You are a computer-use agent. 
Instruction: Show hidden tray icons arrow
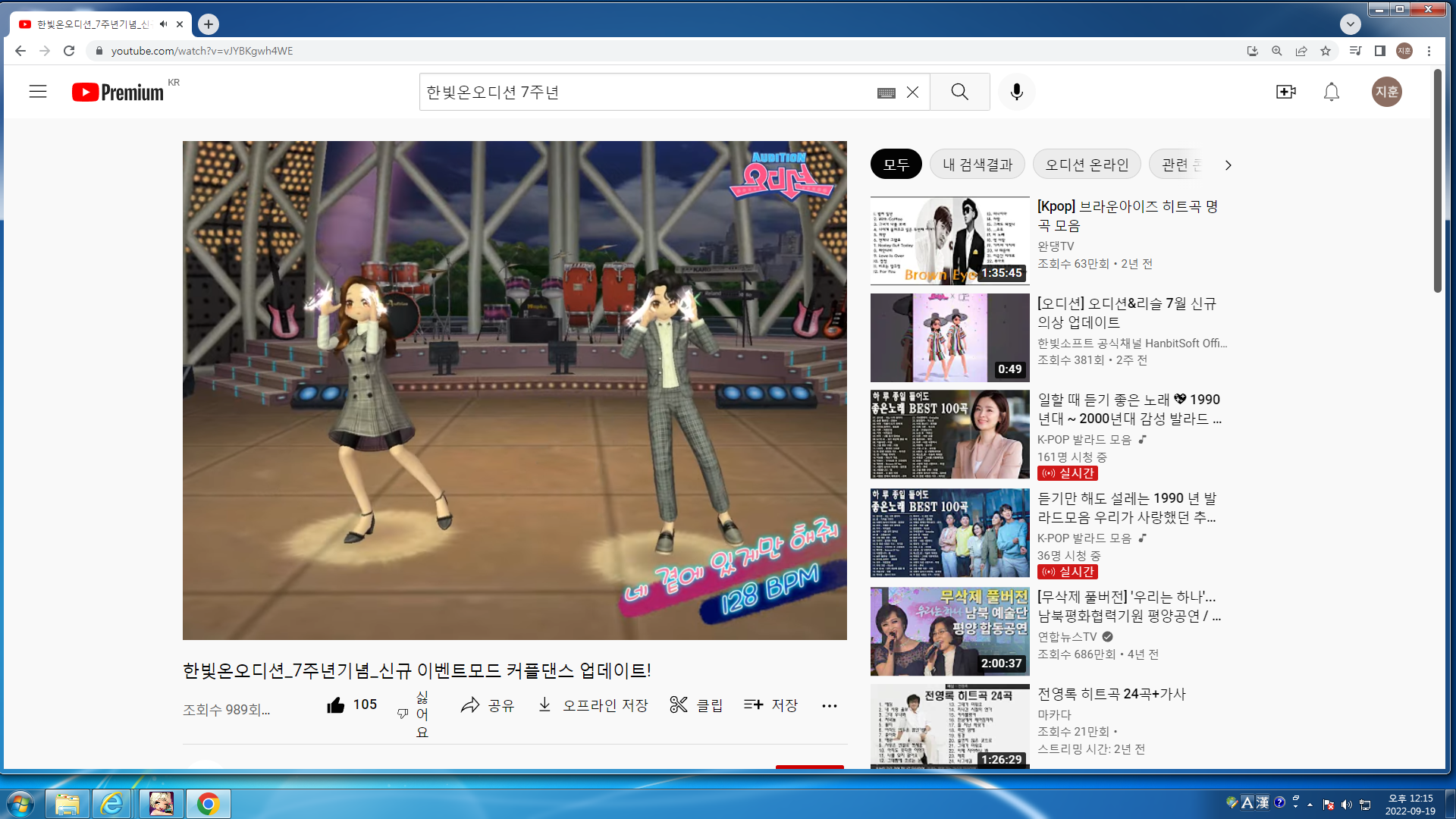point(1310,805)
